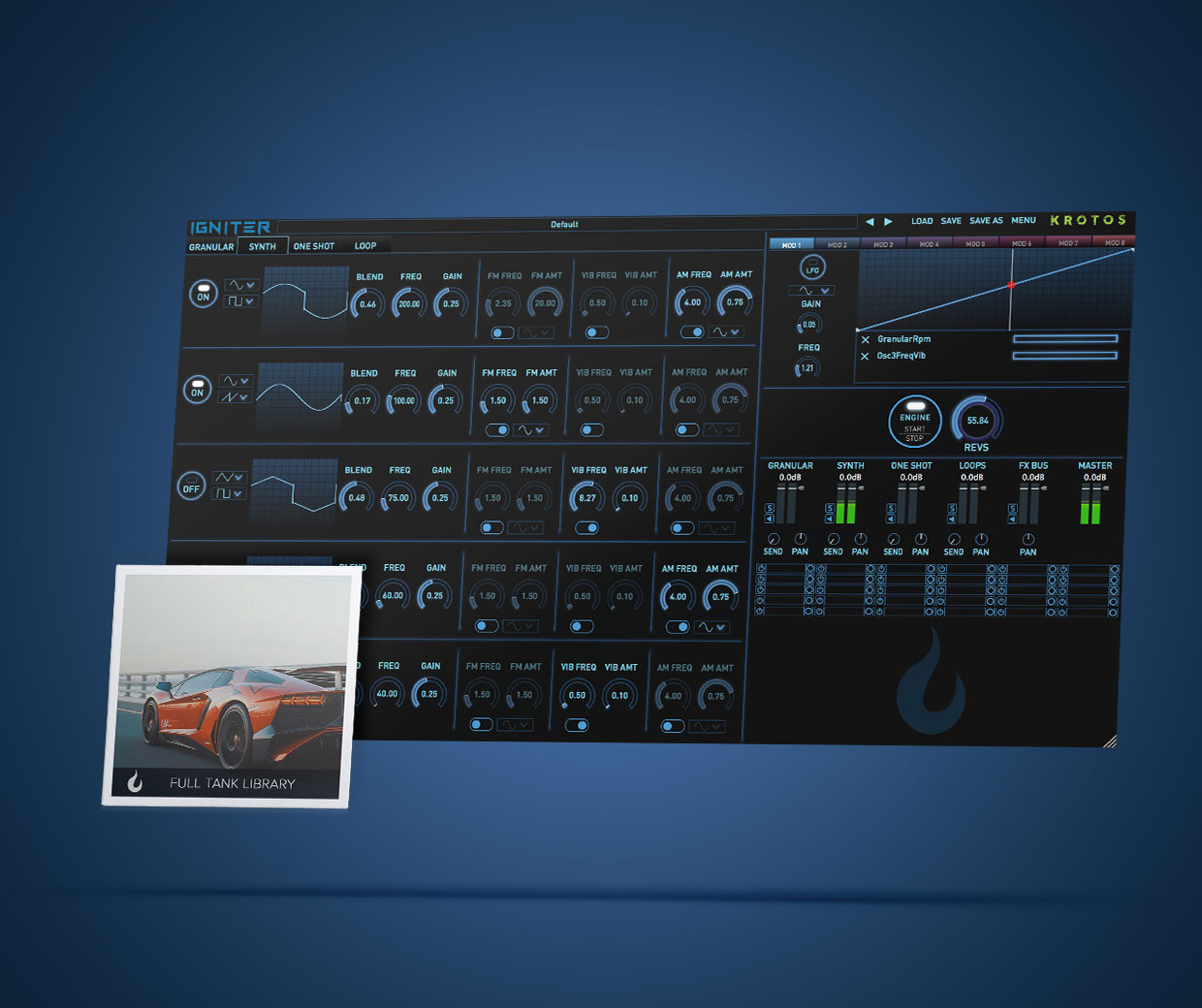Select the MOD 5 tab
This screenshot has height=1008, width=1202.
point(976,244)
